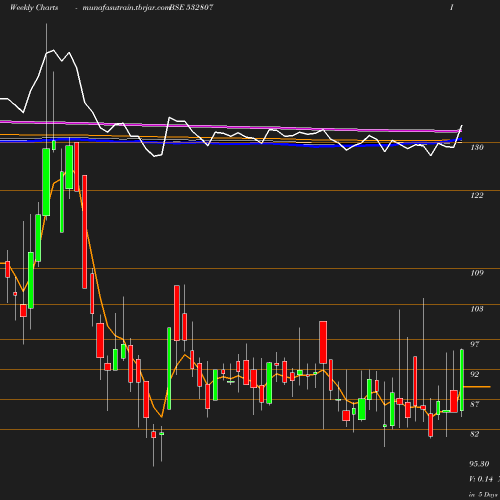Image resolution: width=500 pixels, height=500 pixels.
Task: Click the 'V: 0.14' volume value
Action: 481,479
